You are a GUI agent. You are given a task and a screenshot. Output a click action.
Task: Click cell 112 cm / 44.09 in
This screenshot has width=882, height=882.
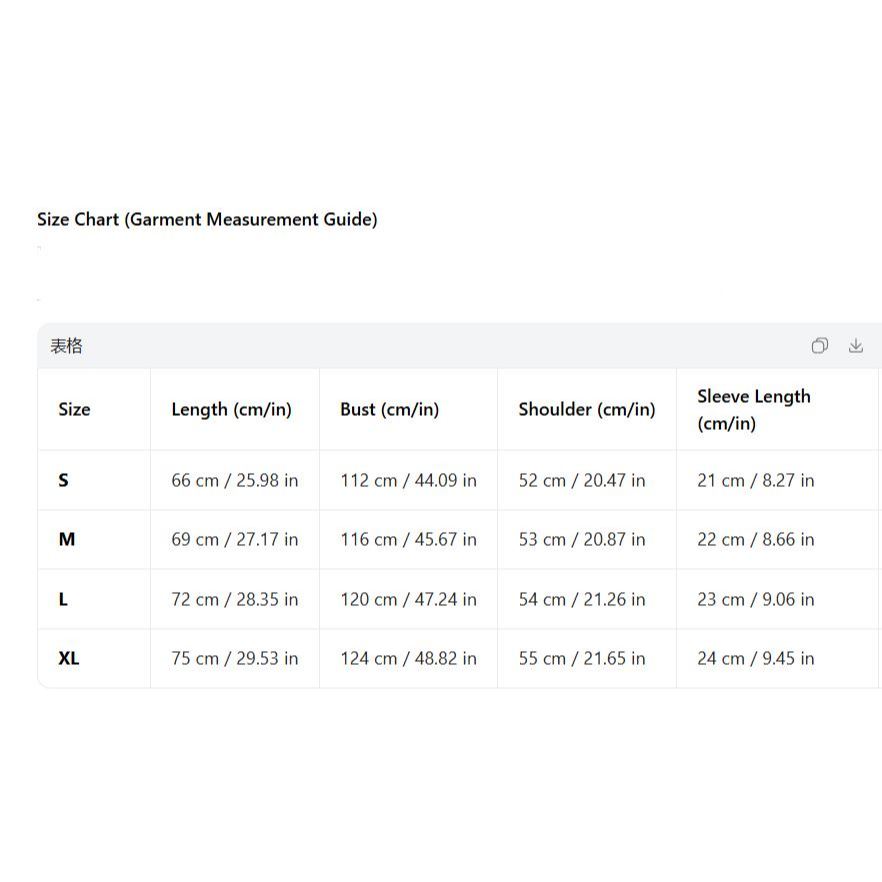(x=408, y=480)
